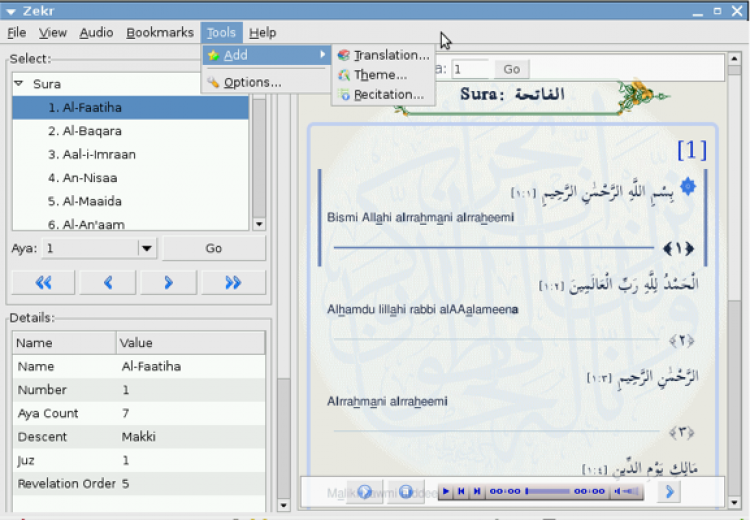750x520 pixels.
Task: Select the Revelation Order row
Action: [x=139, y=484]
